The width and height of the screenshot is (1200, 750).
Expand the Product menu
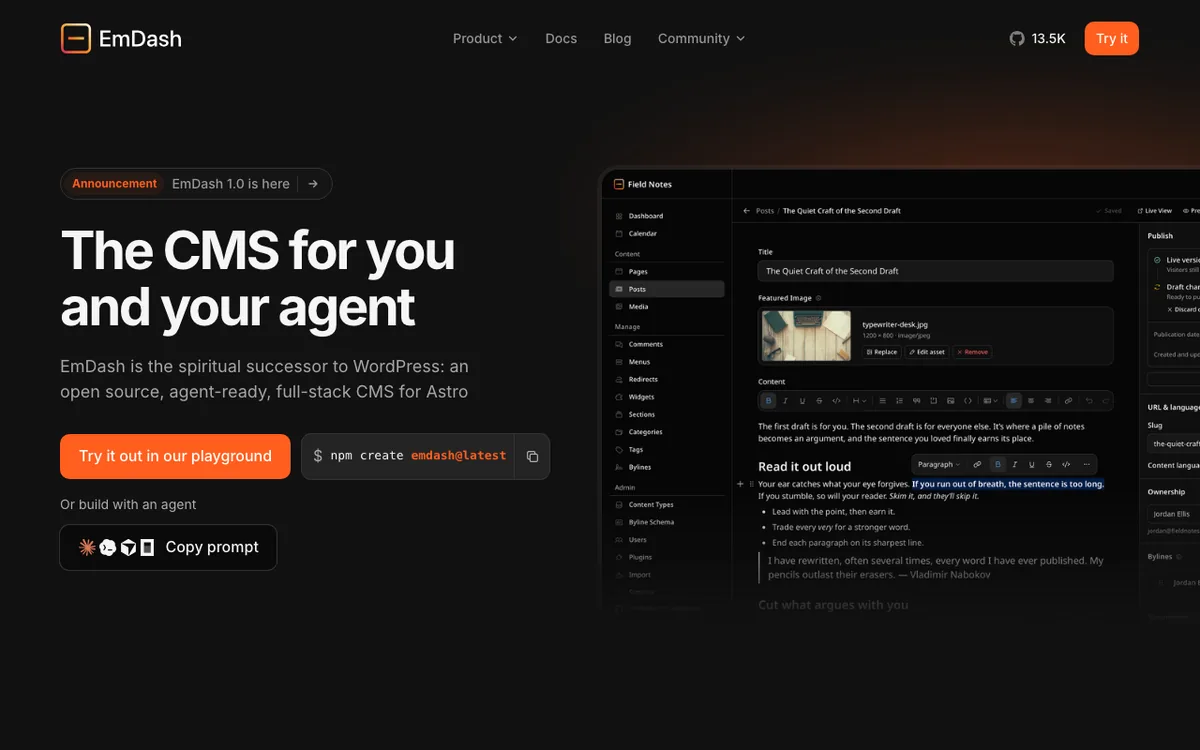485,39
